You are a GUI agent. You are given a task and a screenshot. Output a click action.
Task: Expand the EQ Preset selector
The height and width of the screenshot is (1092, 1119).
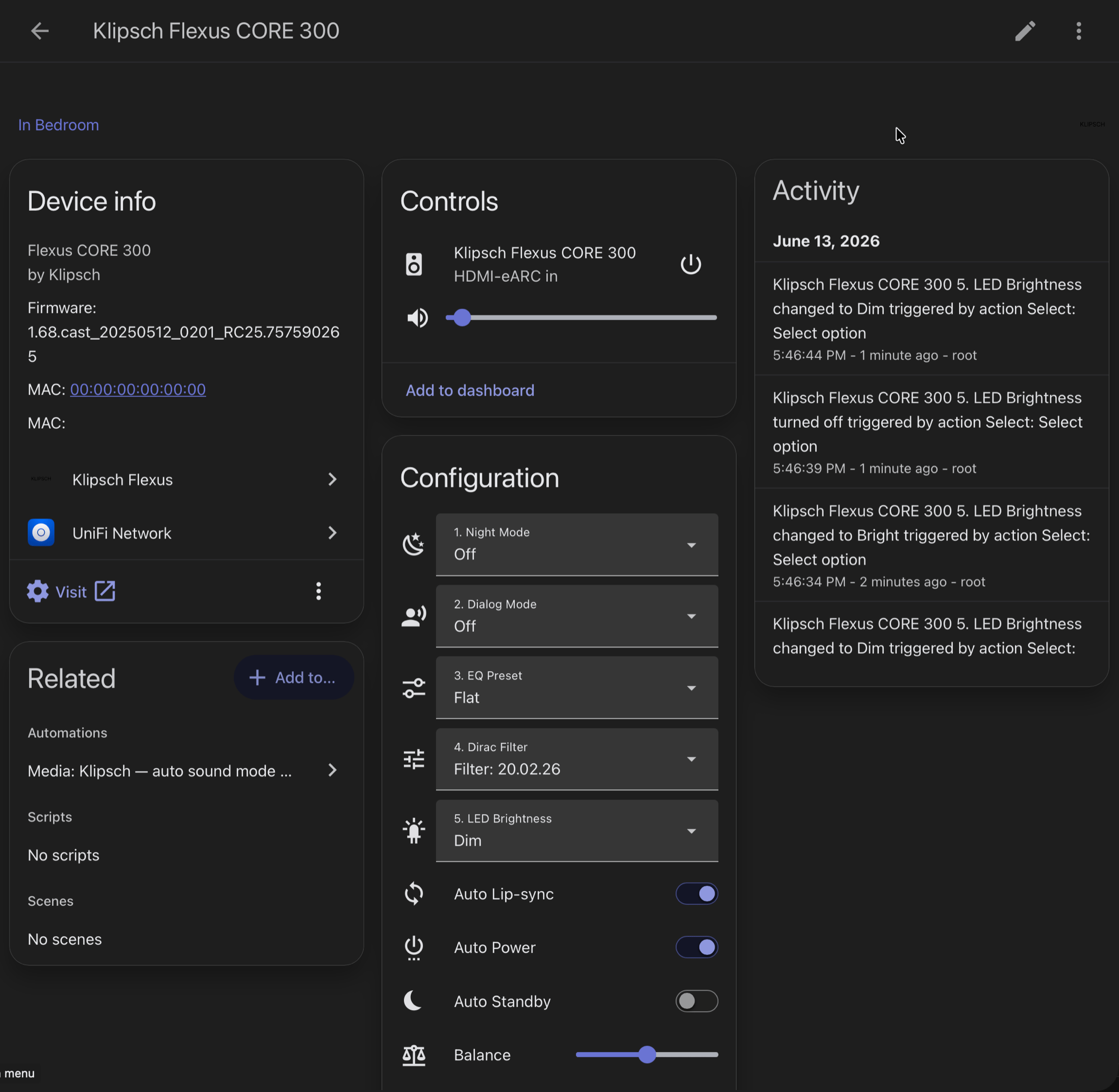click(577, 688)
